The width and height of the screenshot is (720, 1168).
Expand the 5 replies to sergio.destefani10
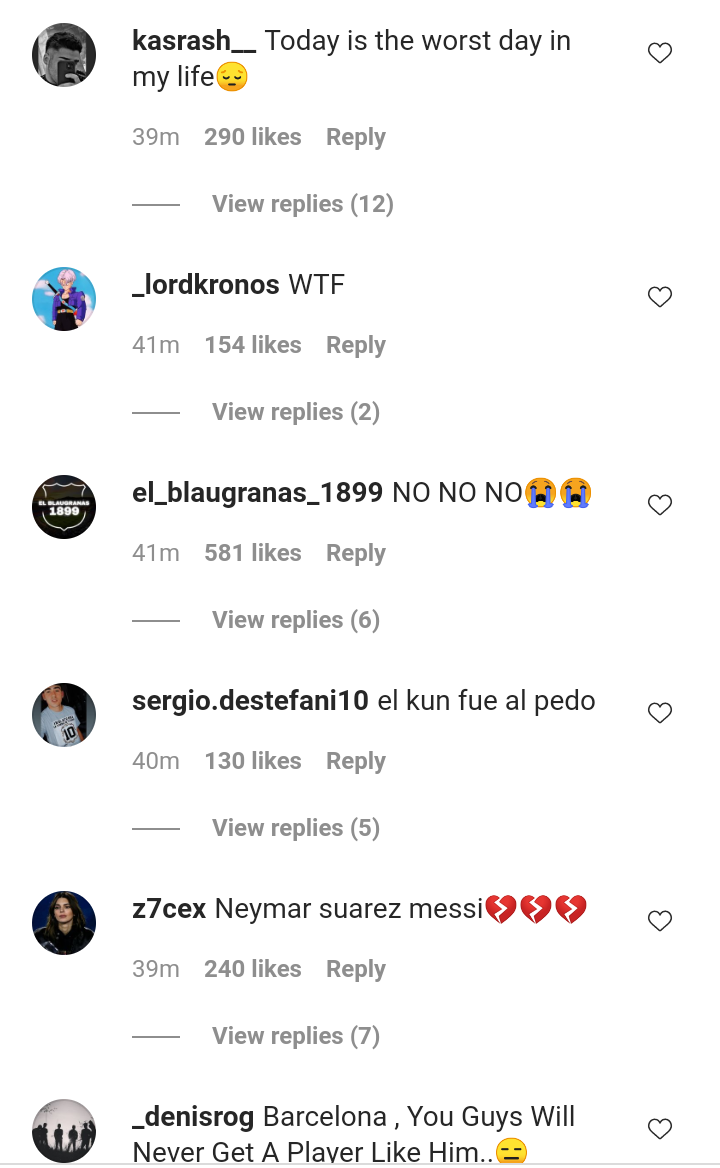tap(295, 828)
